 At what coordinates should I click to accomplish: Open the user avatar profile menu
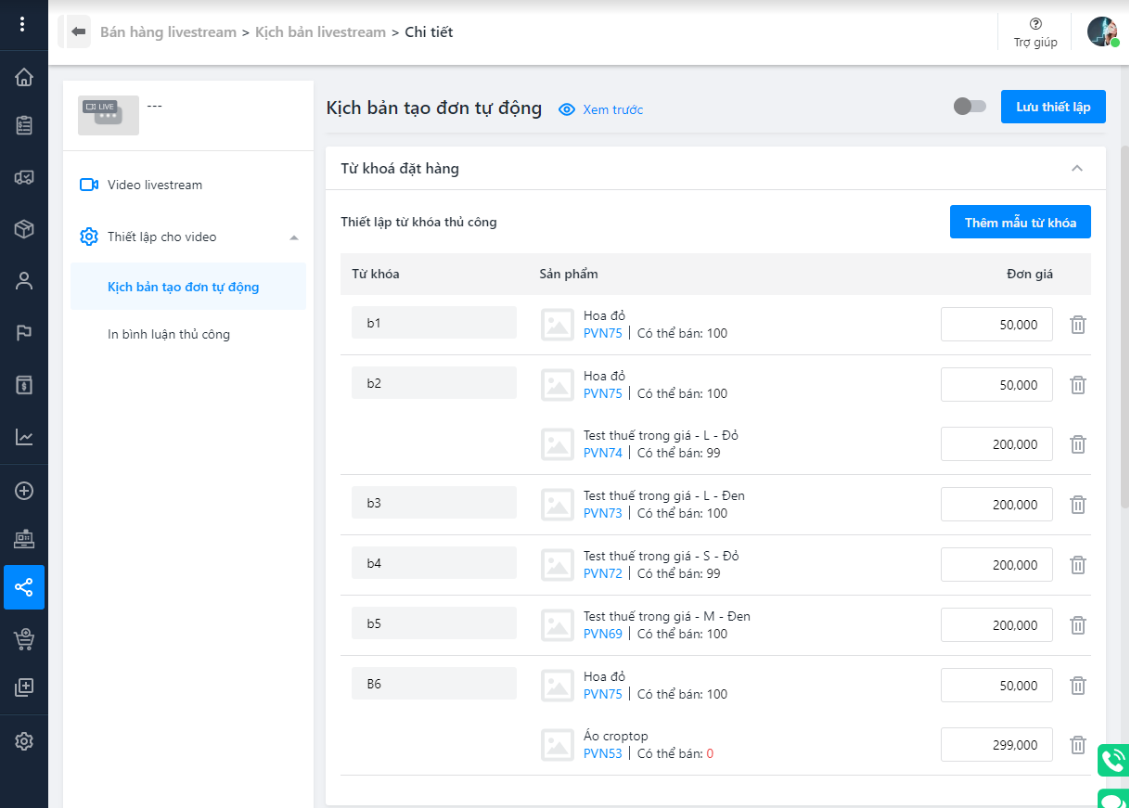pyautogui.click(x=1102, y=32)
